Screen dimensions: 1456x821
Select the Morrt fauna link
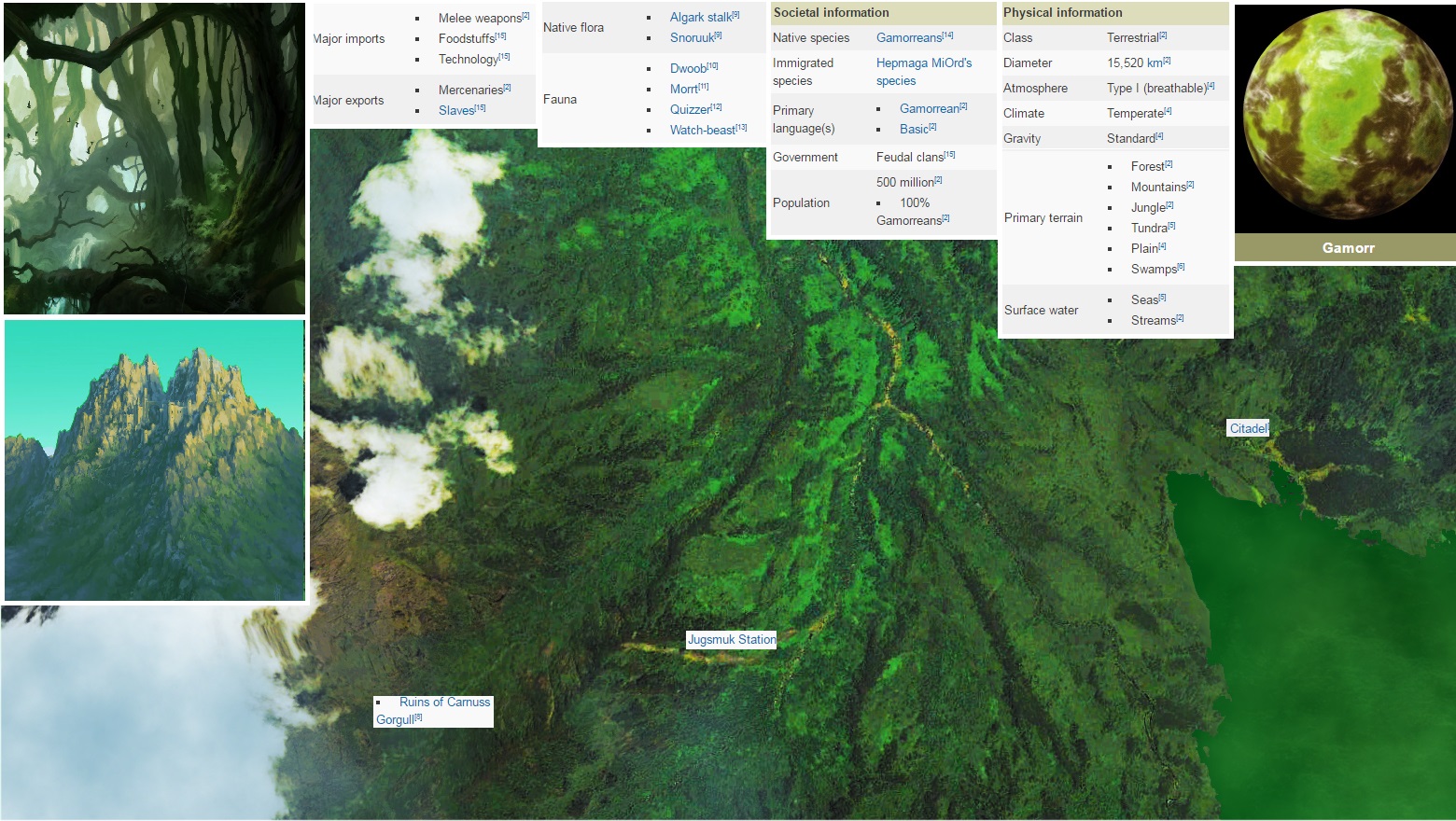pyautogui.click(x=683, y=90)
